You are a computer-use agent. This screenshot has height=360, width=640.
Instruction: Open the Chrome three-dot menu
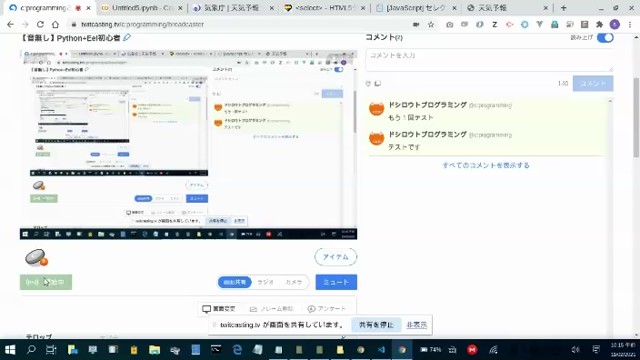[630, 24]
